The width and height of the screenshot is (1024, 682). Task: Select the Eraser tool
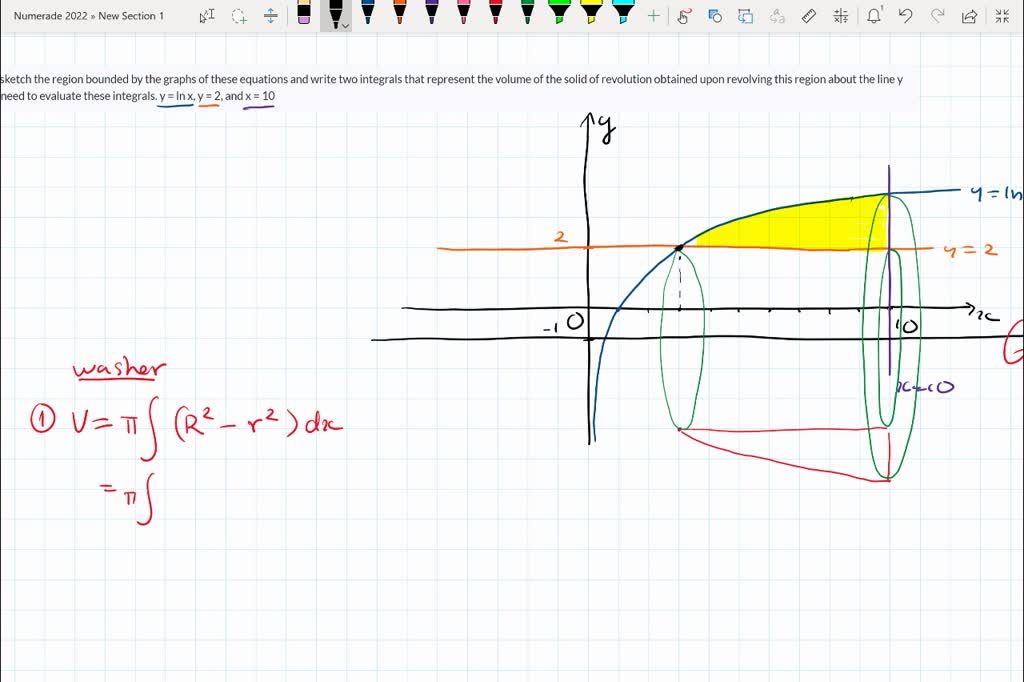303,14
